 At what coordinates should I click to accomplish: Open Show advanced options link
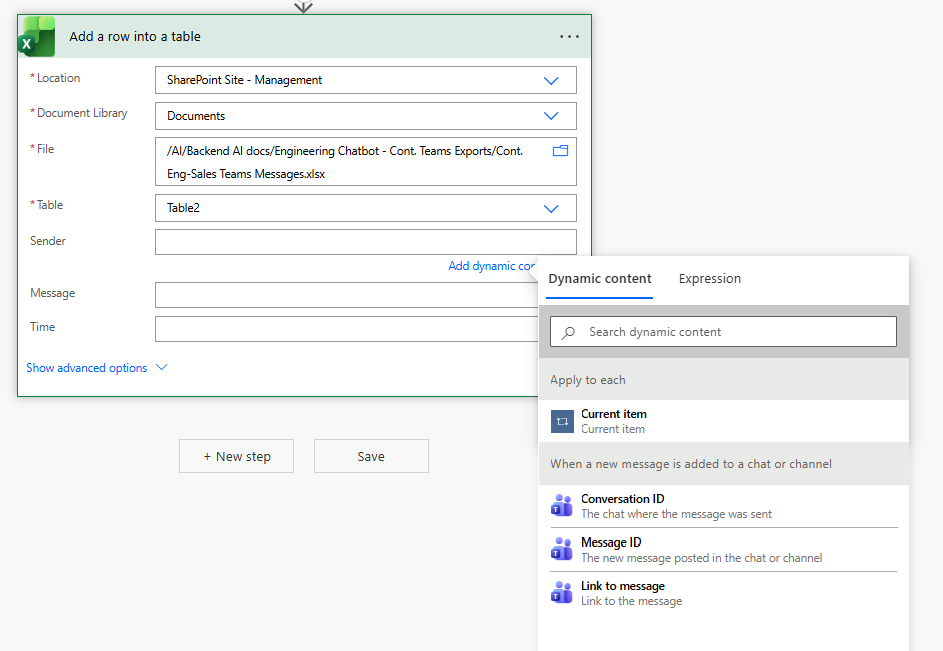(87, 368)
